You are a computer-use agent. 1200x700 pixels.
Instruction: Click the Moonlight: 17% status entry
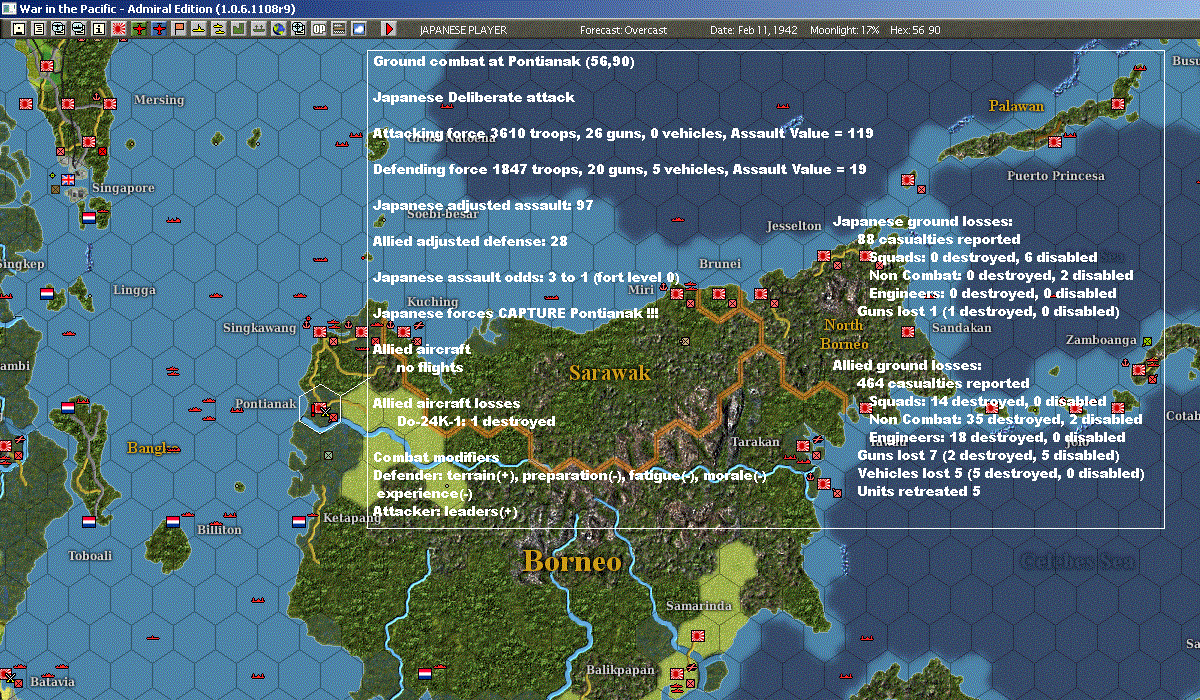tap(845, 30)
